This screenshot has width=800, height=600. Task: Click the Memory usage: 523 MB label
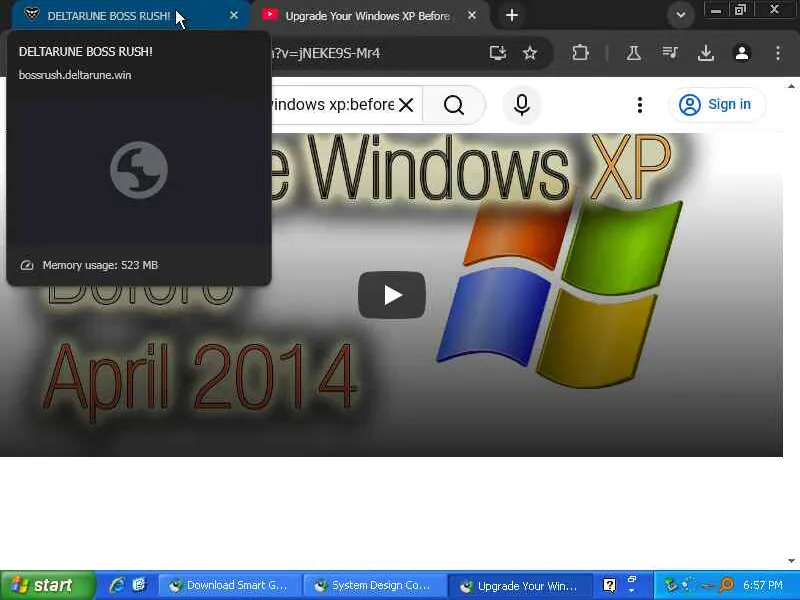coord(100,265)
